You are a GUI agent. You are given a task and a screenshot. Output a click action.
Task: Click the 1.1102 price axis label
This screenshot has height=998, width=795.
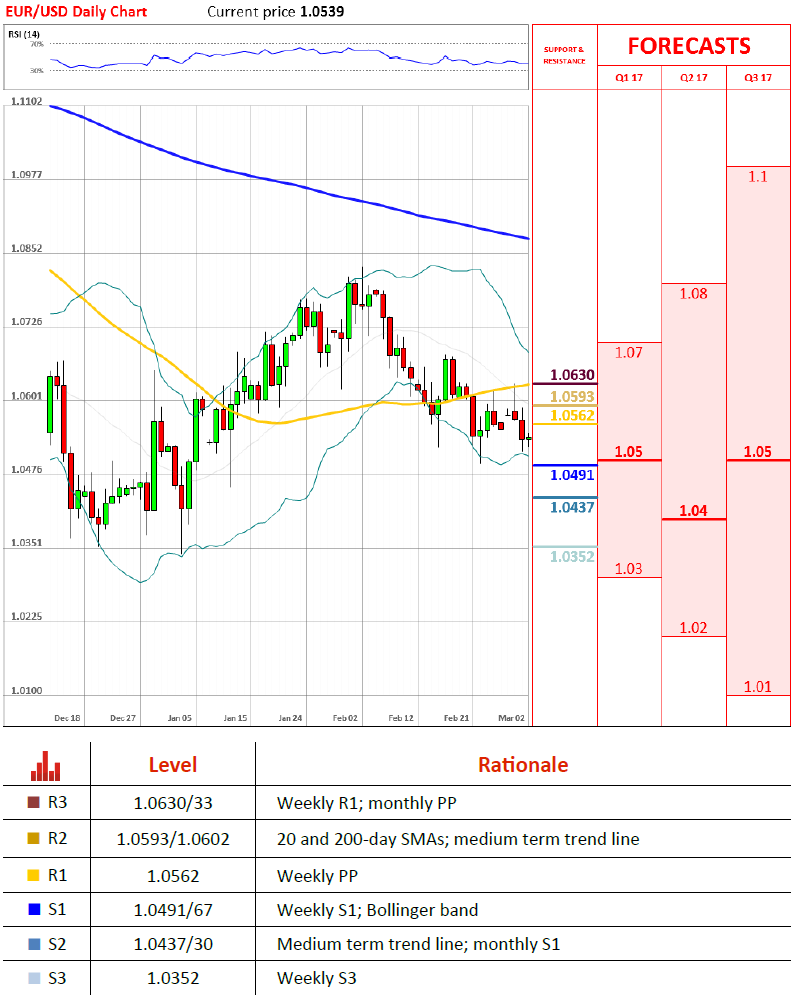27,101
